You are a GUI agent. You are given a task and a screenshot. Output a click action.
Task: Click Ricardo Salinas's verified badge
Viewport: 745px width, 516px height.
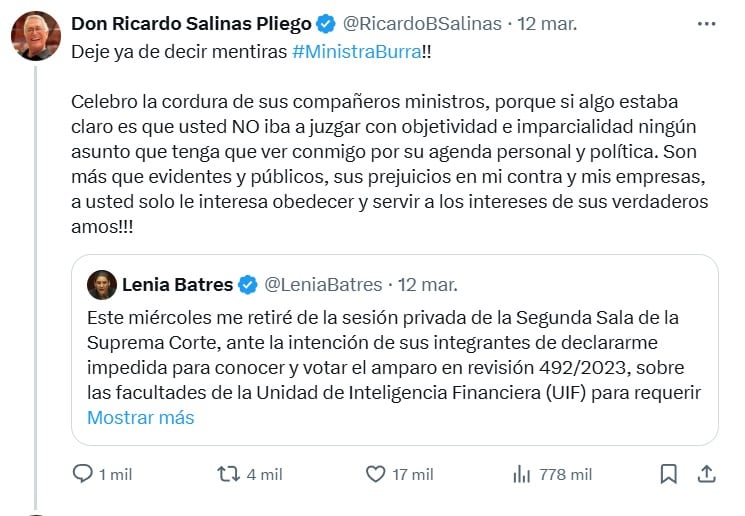point(326,23)
